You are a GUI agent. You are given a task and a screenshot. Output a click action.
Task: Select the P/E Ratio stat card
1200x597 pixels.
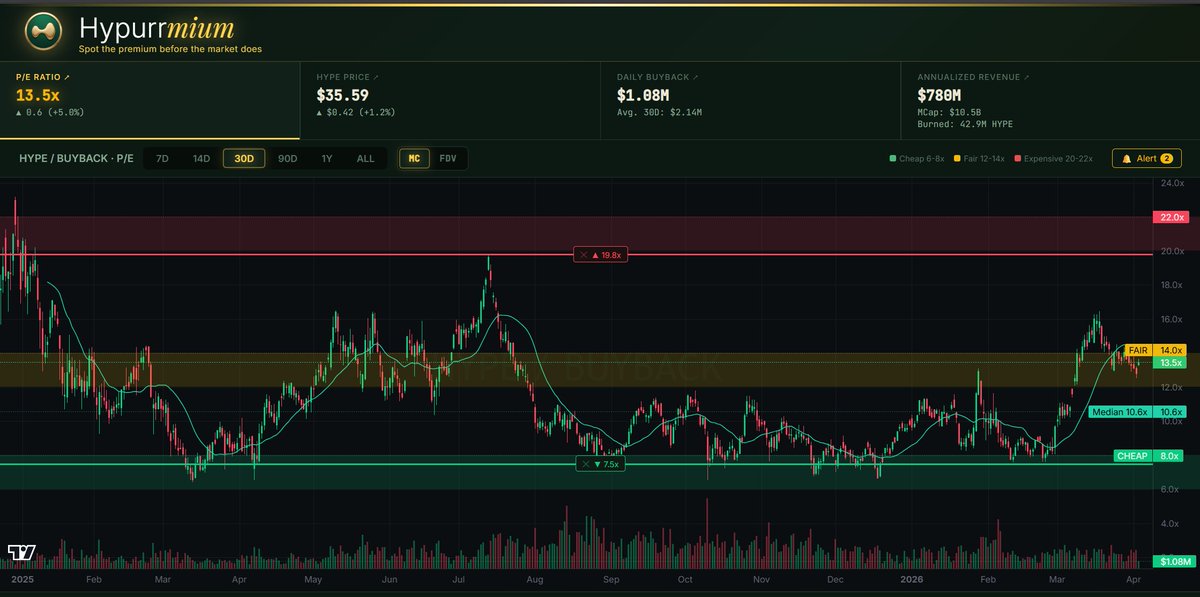click(x=150, y=100)
